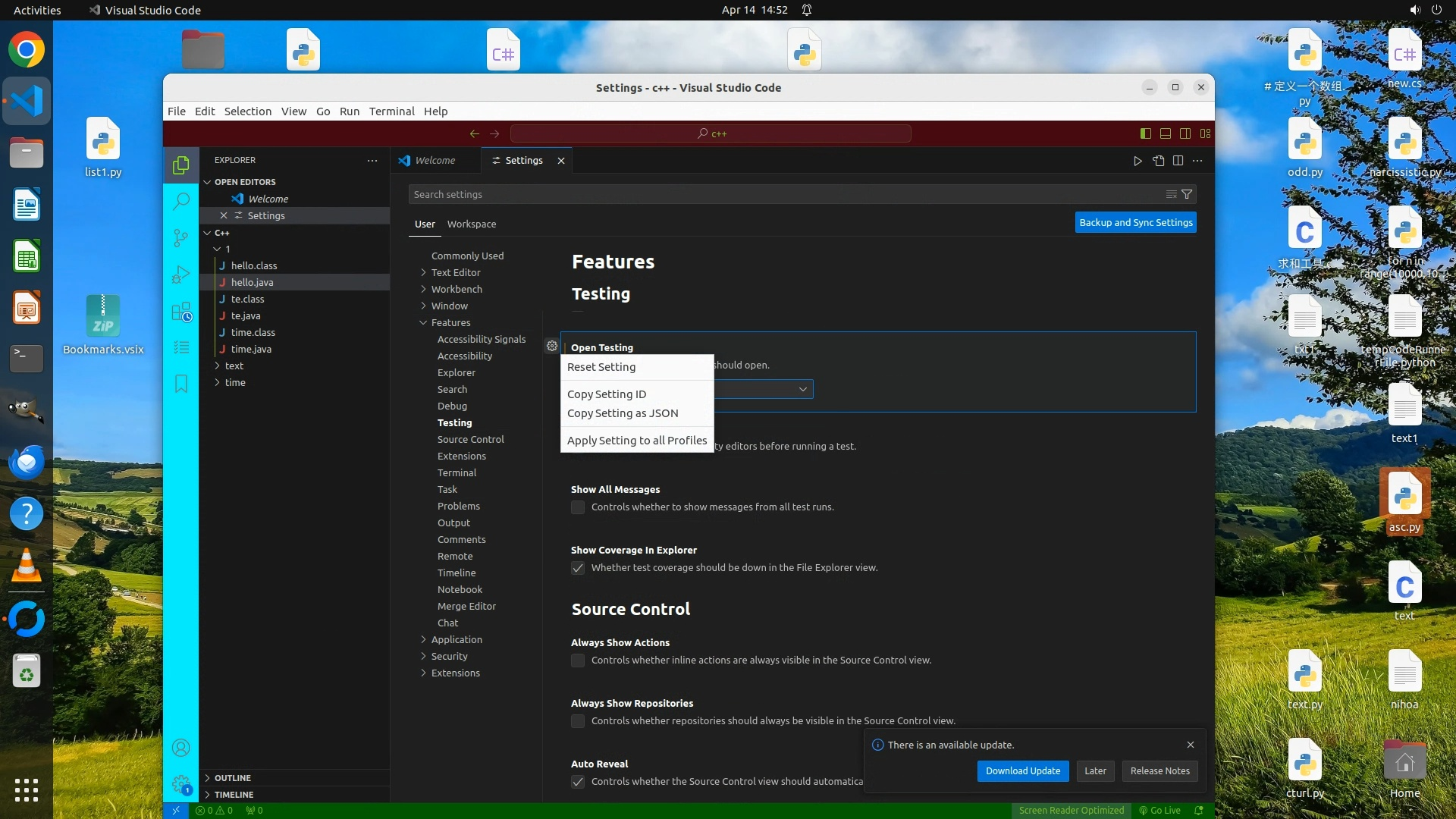Viewport: 1456px width, 819px height.
Task: Click the settings filter funnel icon
Action: pos(1187,194)
